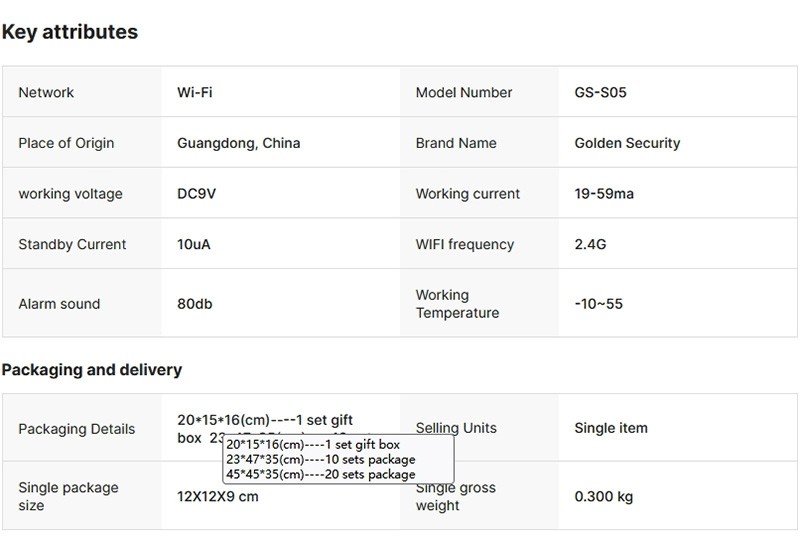
Task: Click the Guangdong, China value
Action: click(239, 143)
